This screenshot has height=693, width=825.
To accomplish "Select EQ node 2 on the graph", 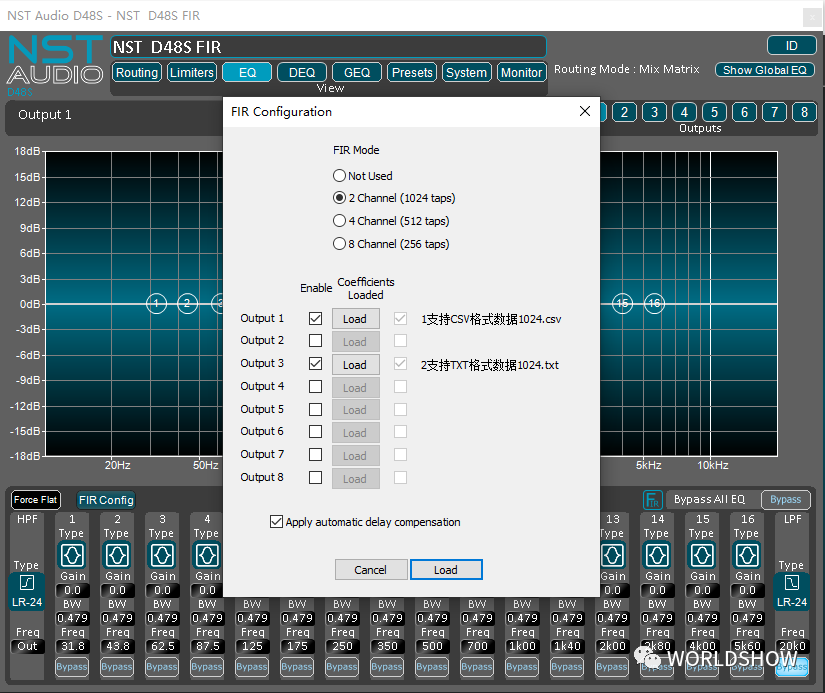I will (187, 303).
